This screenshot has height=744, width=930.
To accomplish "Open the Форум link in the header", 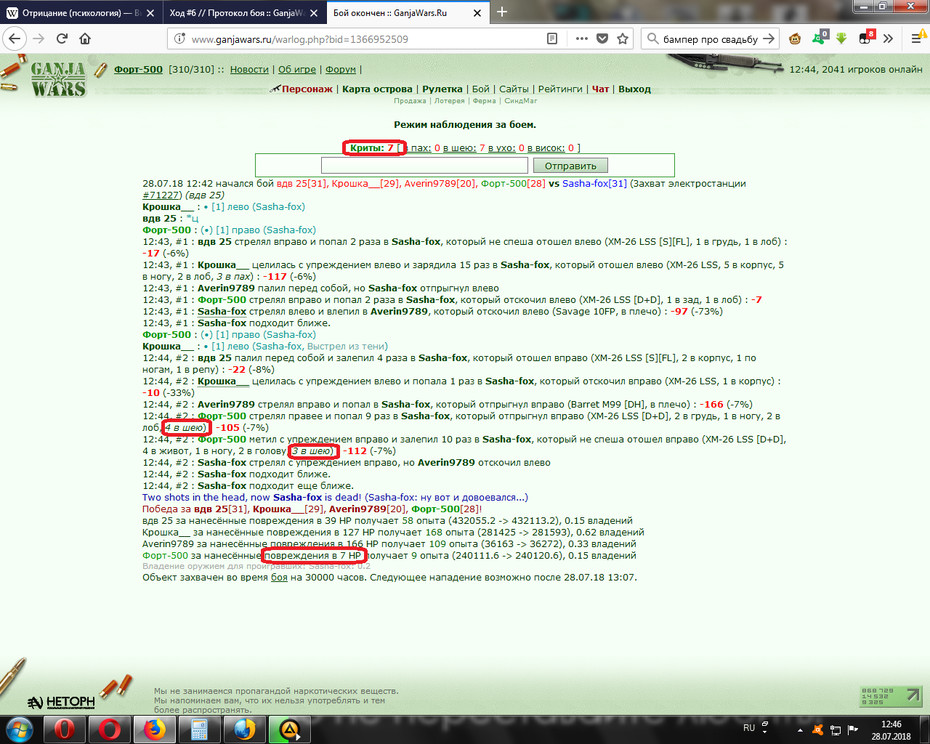I will [x=340, y=69].
